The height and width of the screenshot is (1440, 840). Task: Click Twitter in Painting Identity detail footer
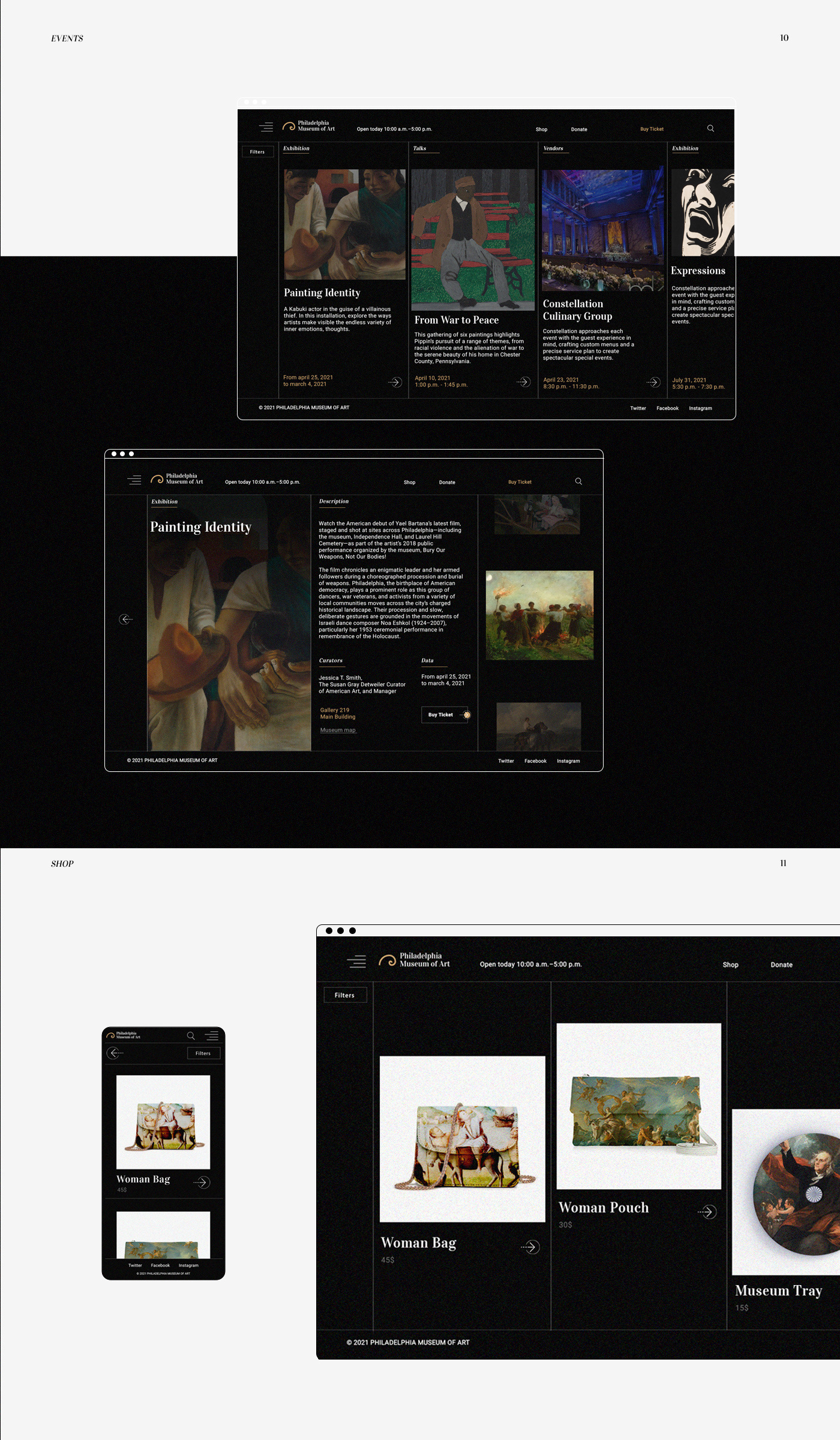pyautogui.click(x=506, y=761)
